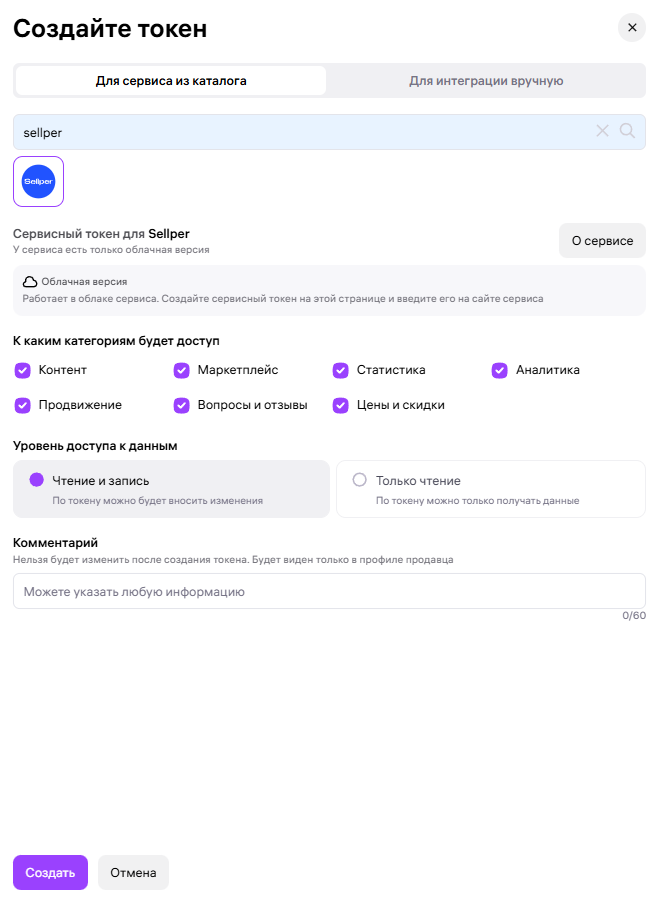Toggle the Продвижение checkbox
Viewport: 662px width, 904px height.
(23, 405)
